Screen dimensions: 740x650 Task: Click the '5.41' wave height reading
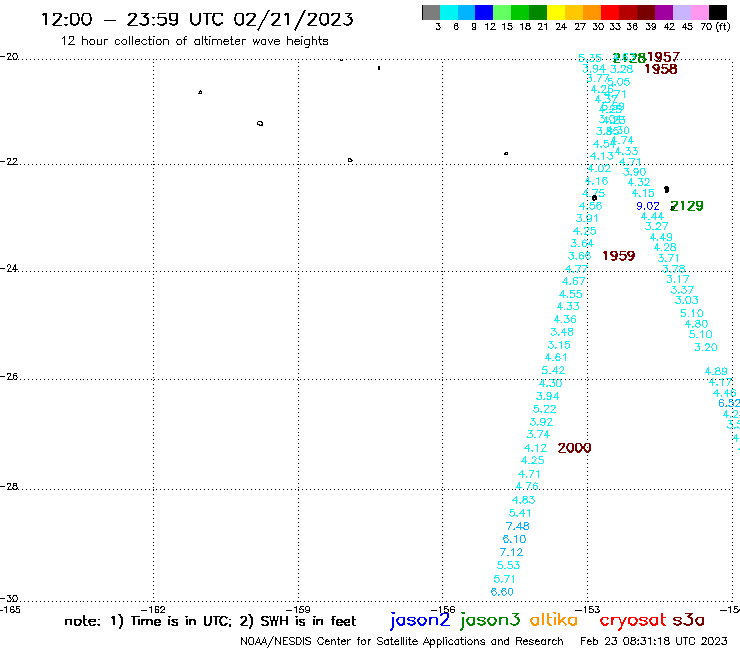(x=520, y=513)
